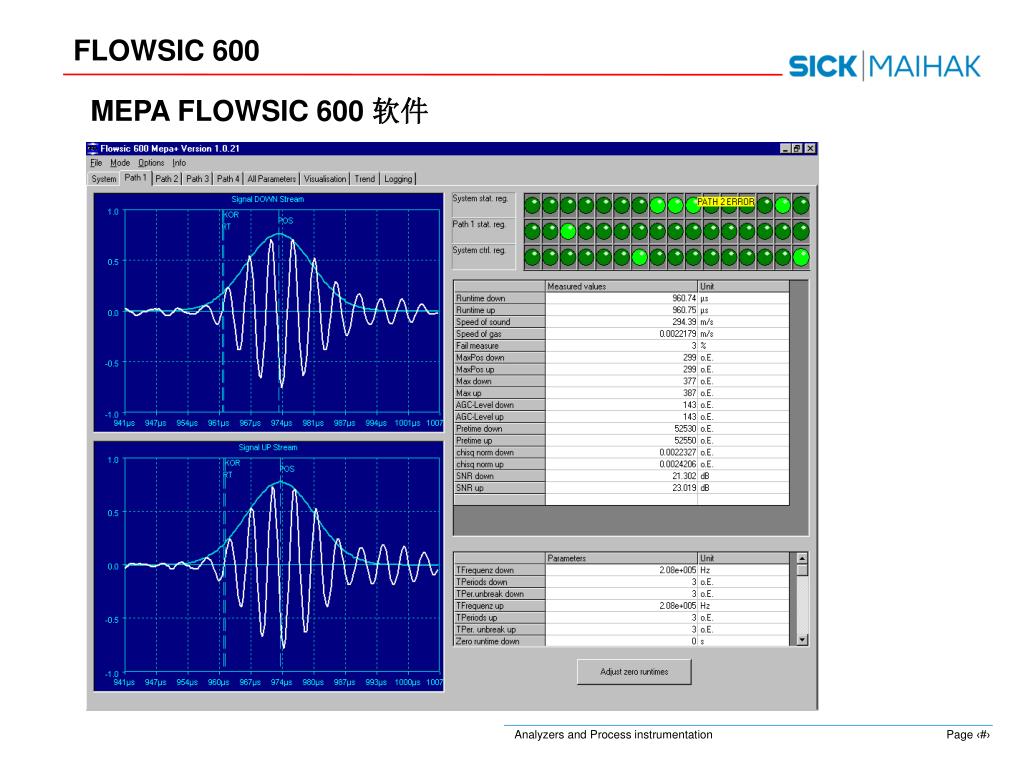Click the System ctrl. reg. label

click(x=479, y=250)
